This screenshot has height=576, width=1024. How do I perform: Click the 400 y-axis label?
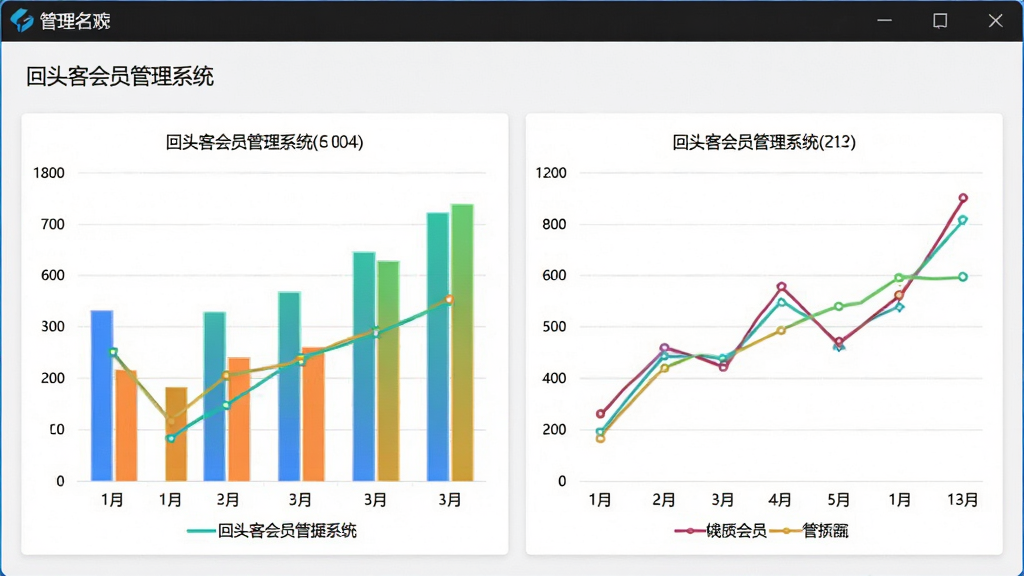click(x=554, y=378)
